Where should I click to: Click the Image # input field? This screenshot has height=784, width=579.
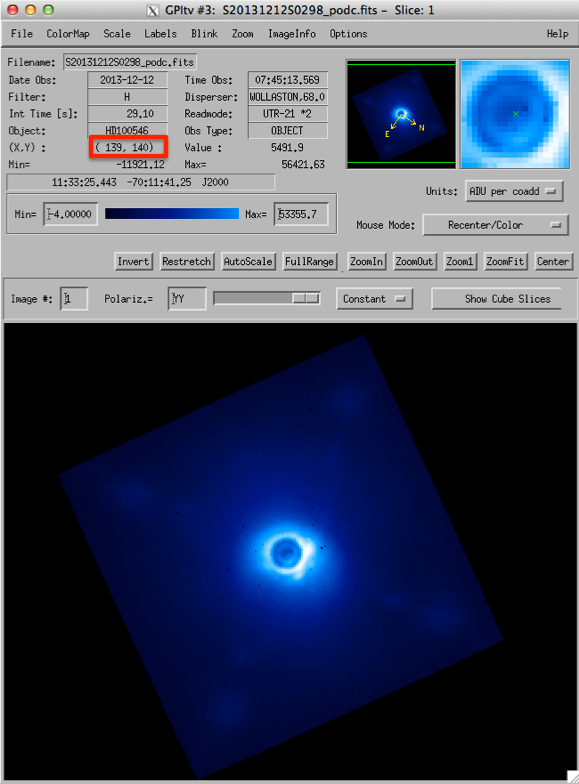[x=74, y=299]
